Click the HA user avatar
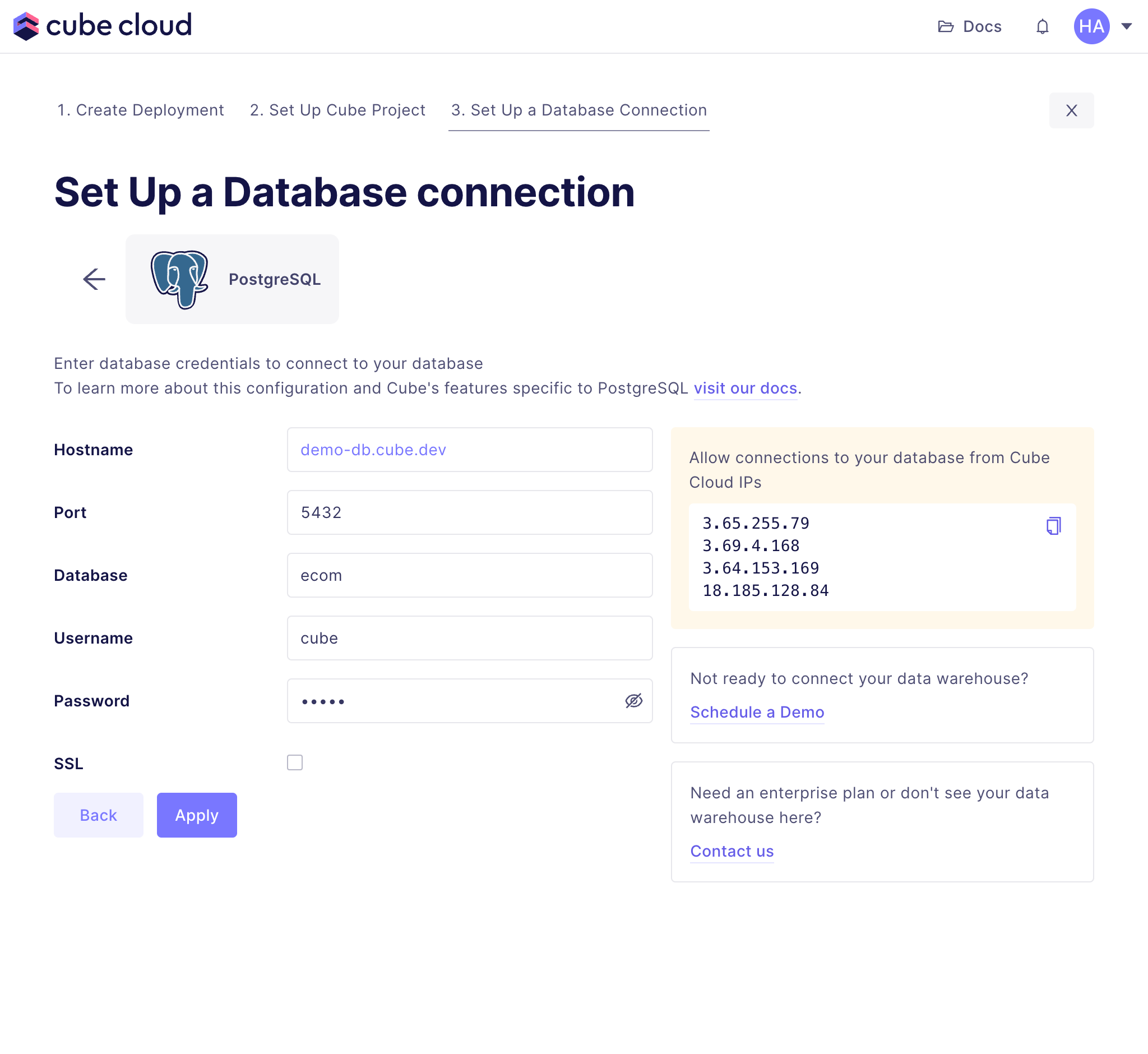 click(1091, 26)
